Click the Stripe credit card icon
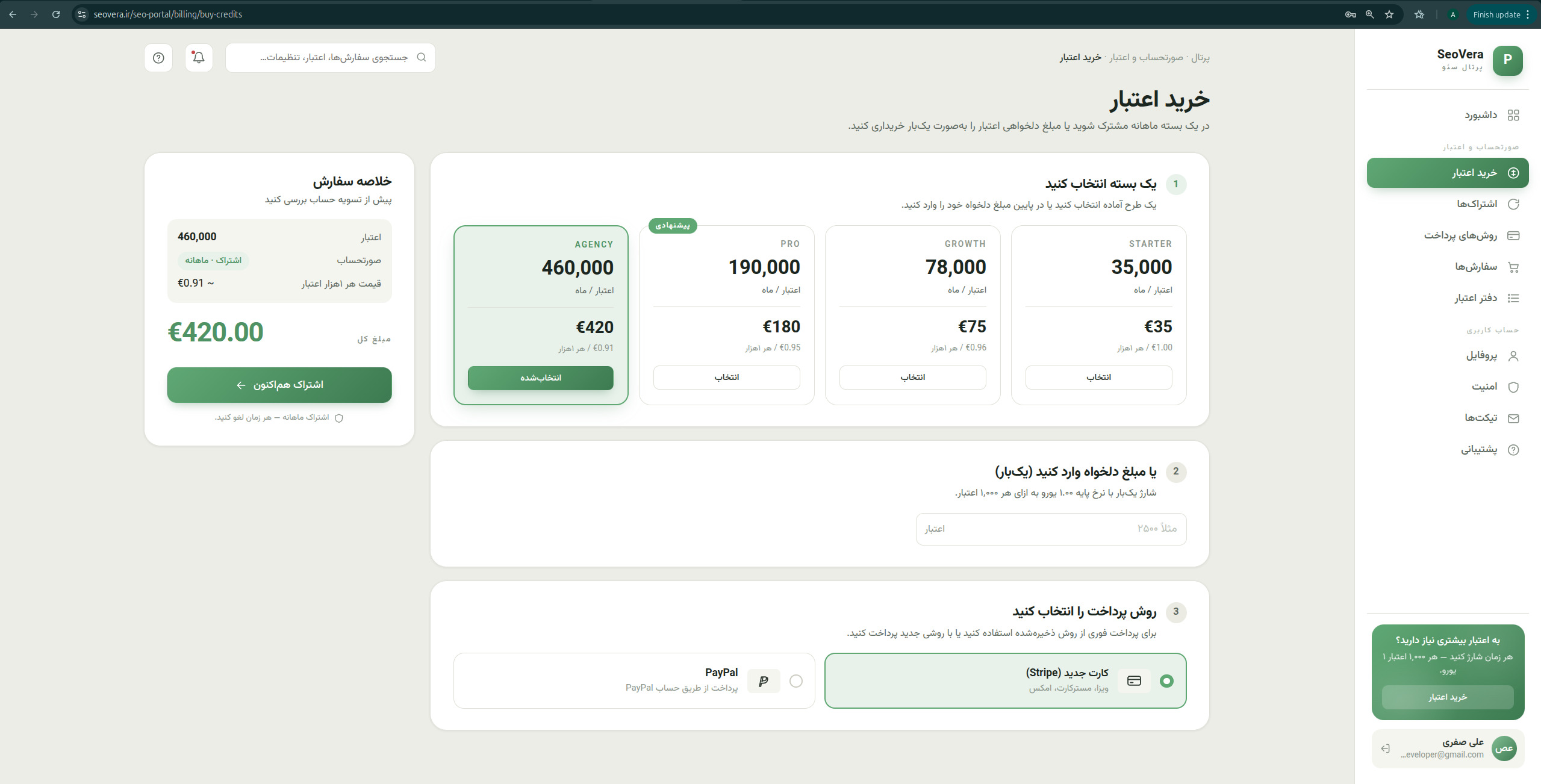The height and width of the screenshot is (784, 1541). tap(1134, 681)
